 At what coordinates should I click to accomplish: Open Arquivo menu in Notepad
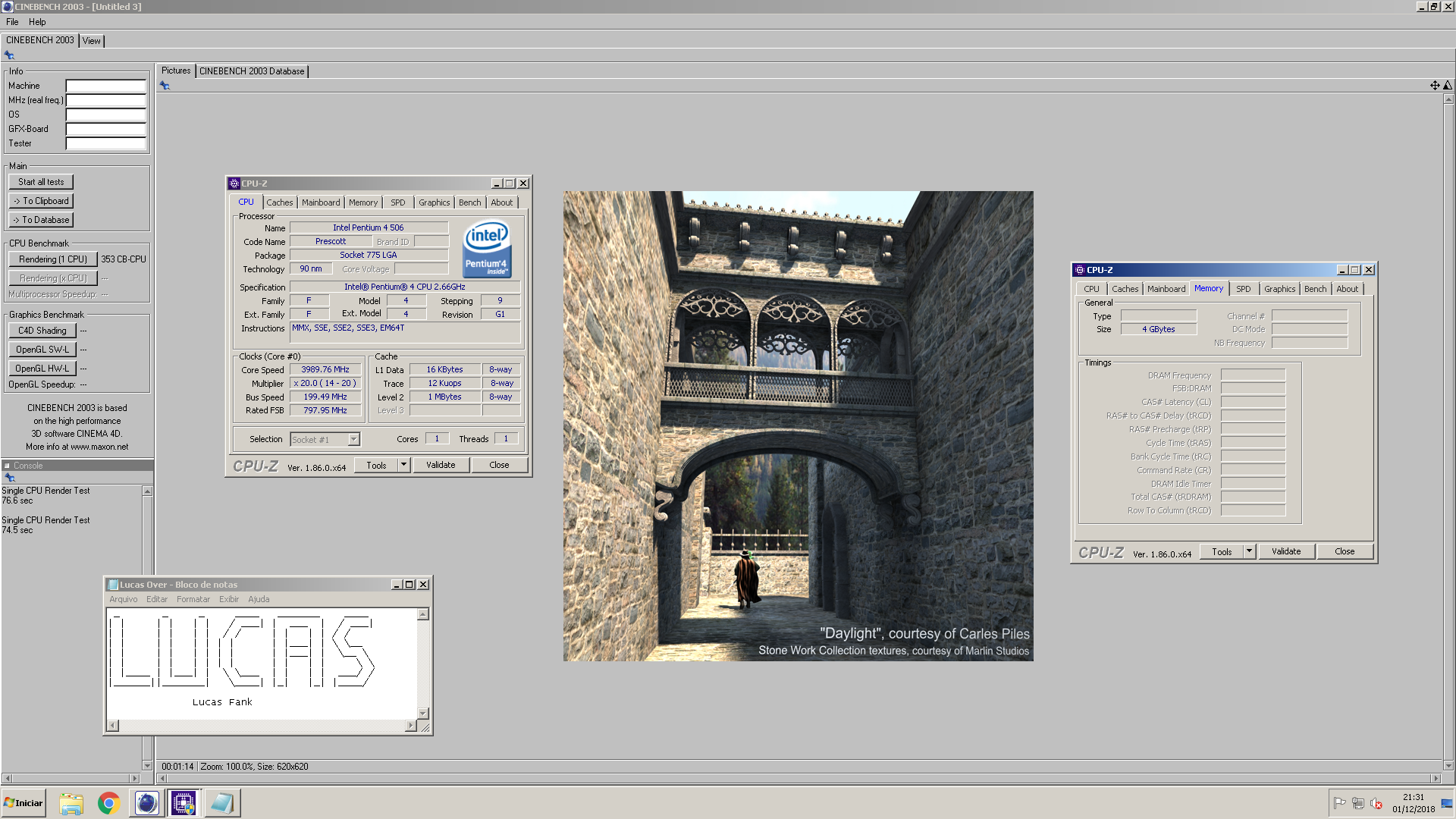tap(124, 599)
